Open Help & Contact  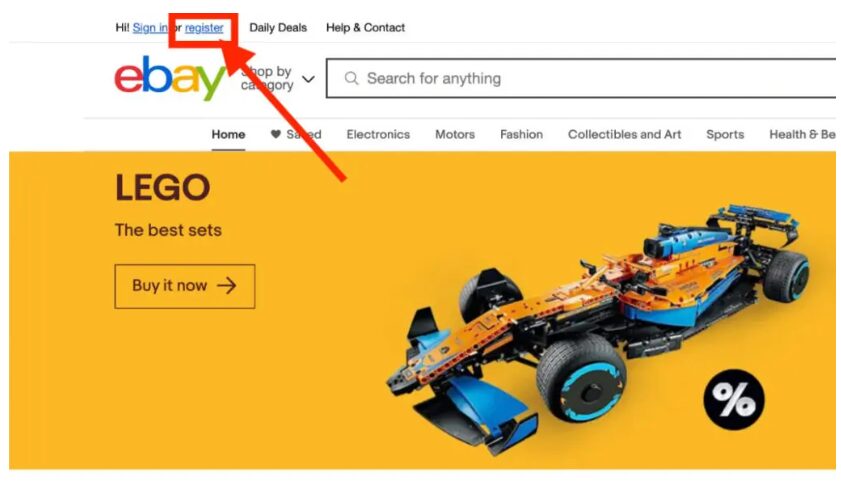[365, 27]
